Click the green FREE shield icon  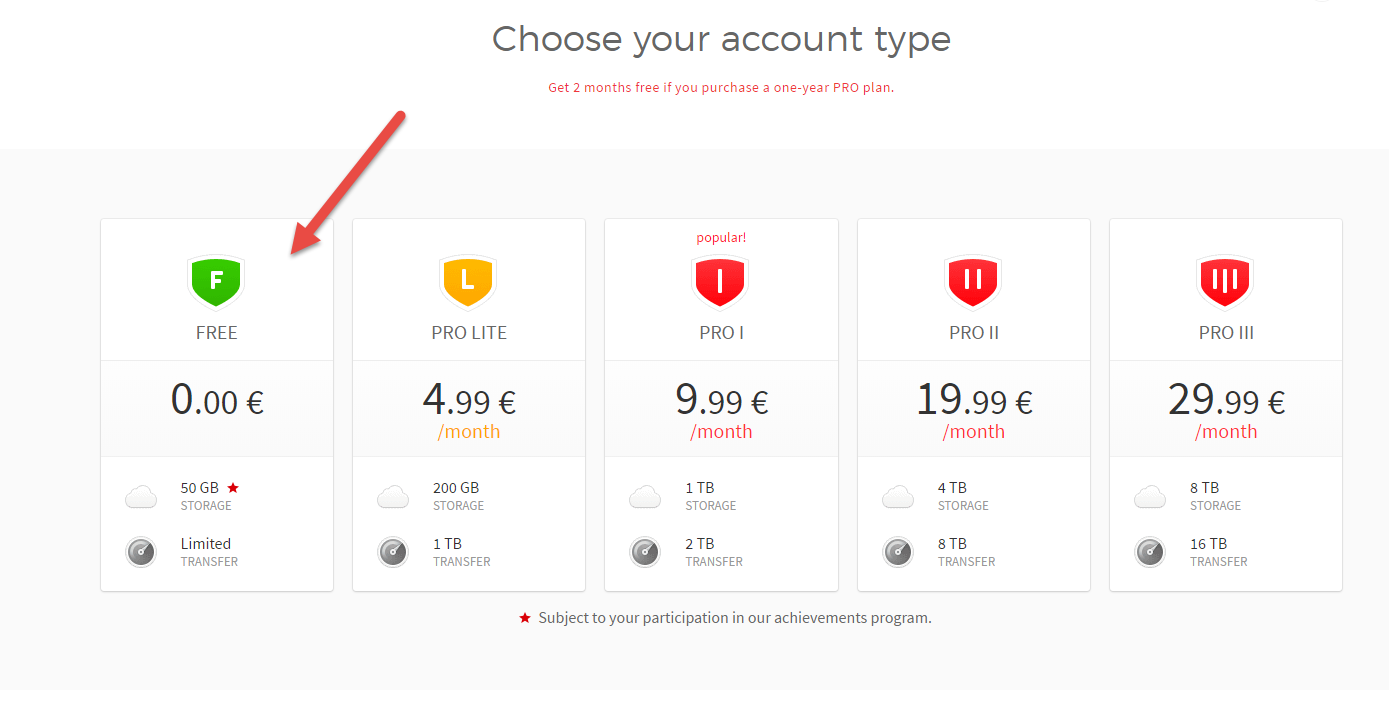pyautogui.click(x=216, y=281)
